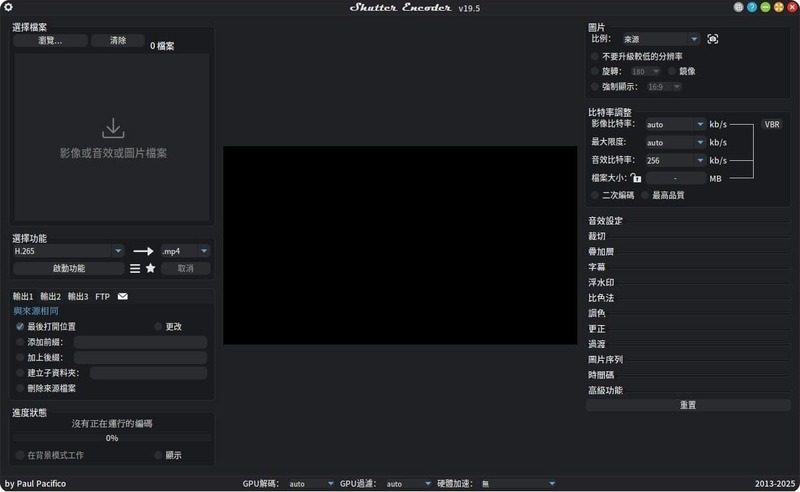
Task: Open the 比例 來源 dropdown
Action: 661,39
